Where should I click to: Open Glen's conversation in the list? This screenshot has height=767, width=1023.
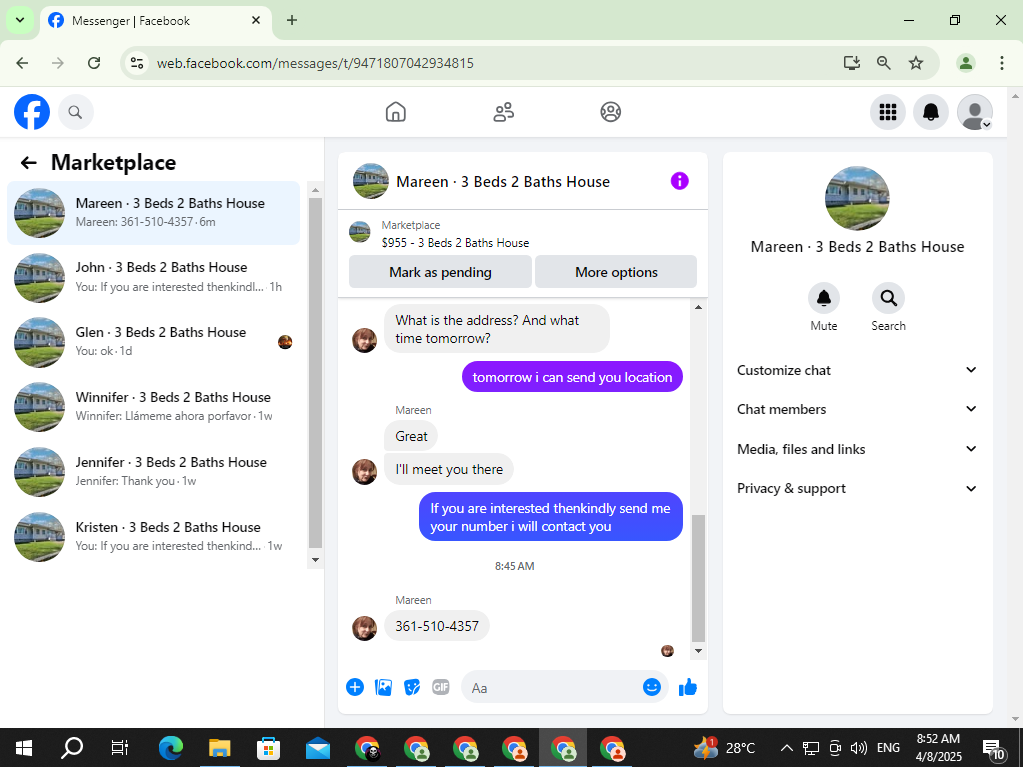tap(153, 342)
